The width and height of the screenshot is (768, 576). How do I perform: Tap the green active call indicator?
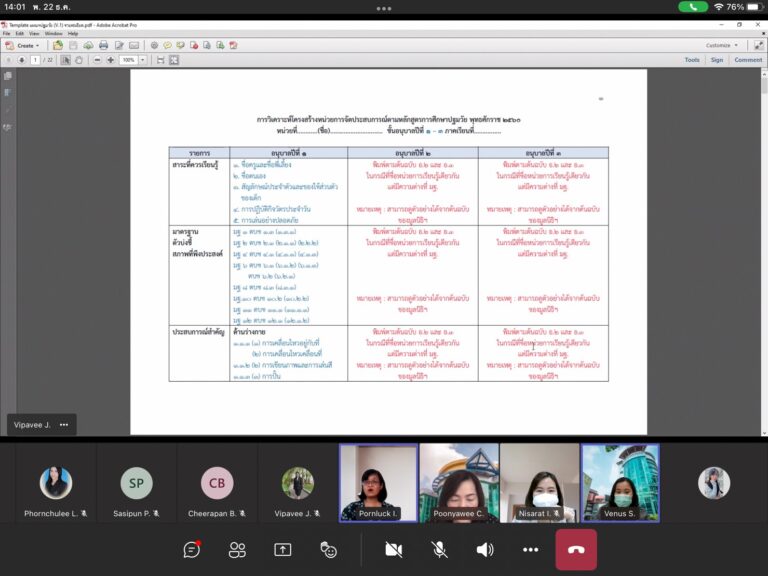pos(693,7)
